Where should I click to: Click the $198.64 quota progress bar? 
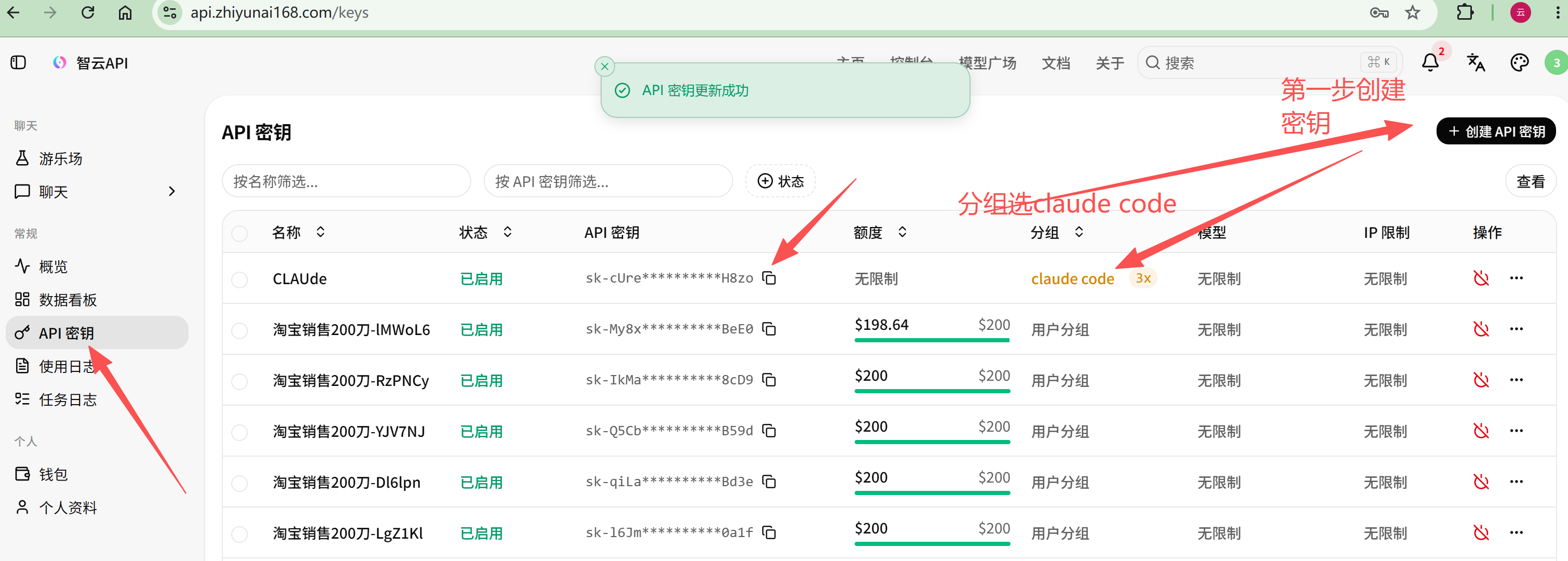point(932,340)
